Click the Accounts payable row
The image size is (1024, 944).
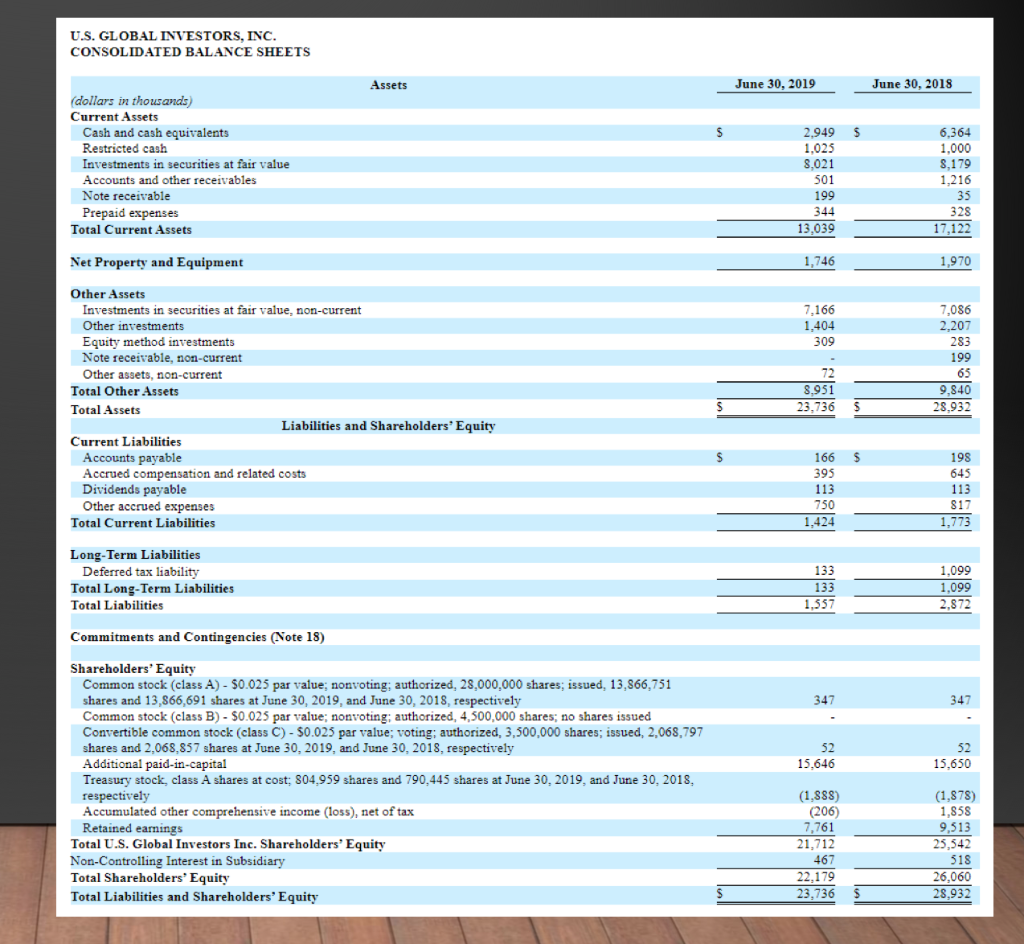123,456
